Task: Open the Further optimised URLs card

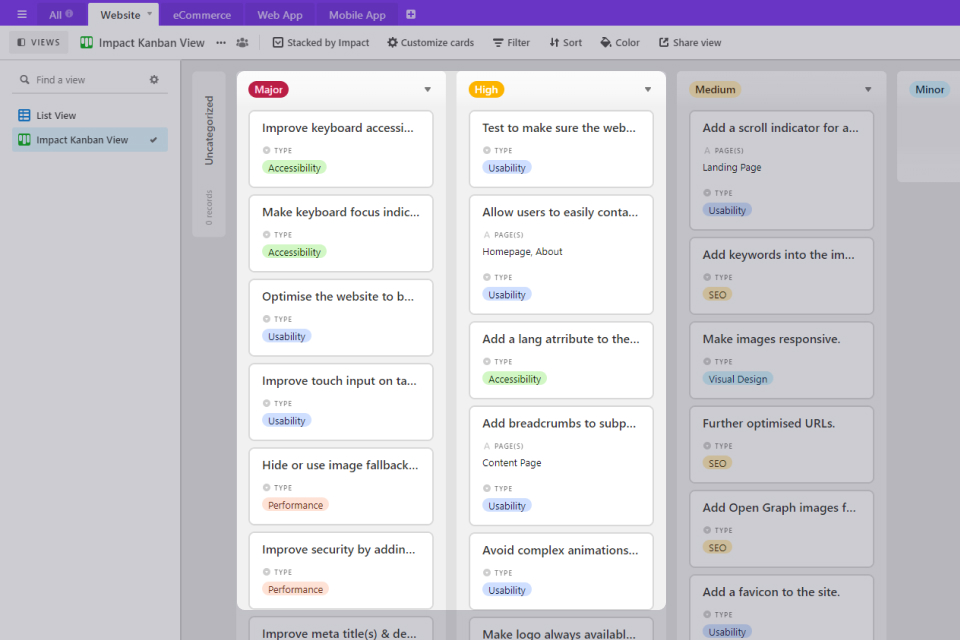Action: (x=781, y=445)
